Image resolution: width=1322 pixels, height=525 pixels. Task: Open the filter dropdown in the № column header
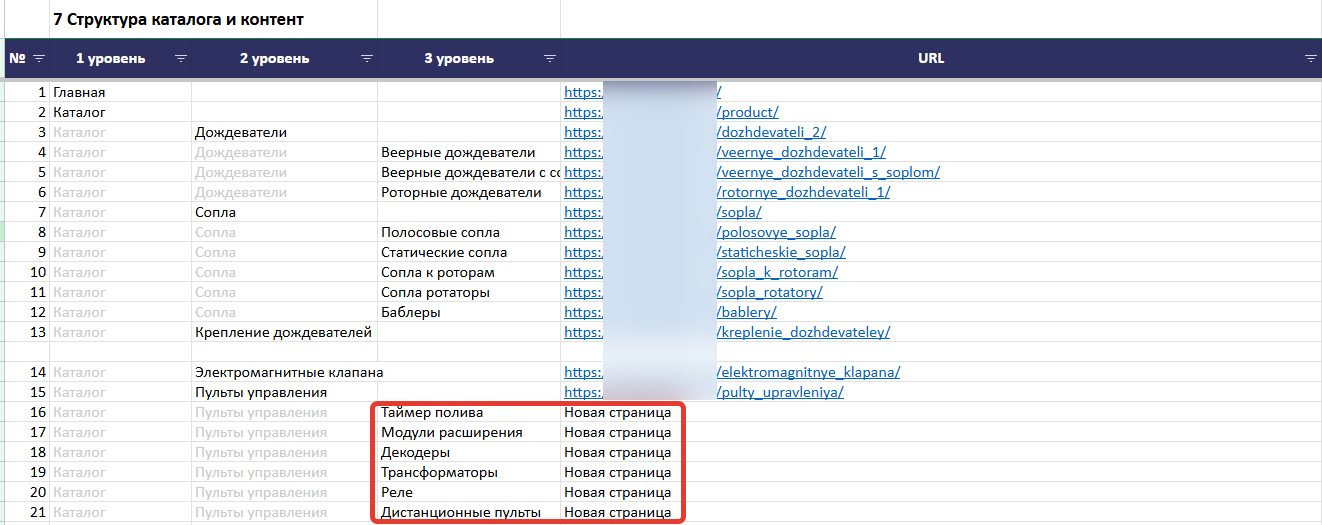pyautogui.click(x=39, y=58)
